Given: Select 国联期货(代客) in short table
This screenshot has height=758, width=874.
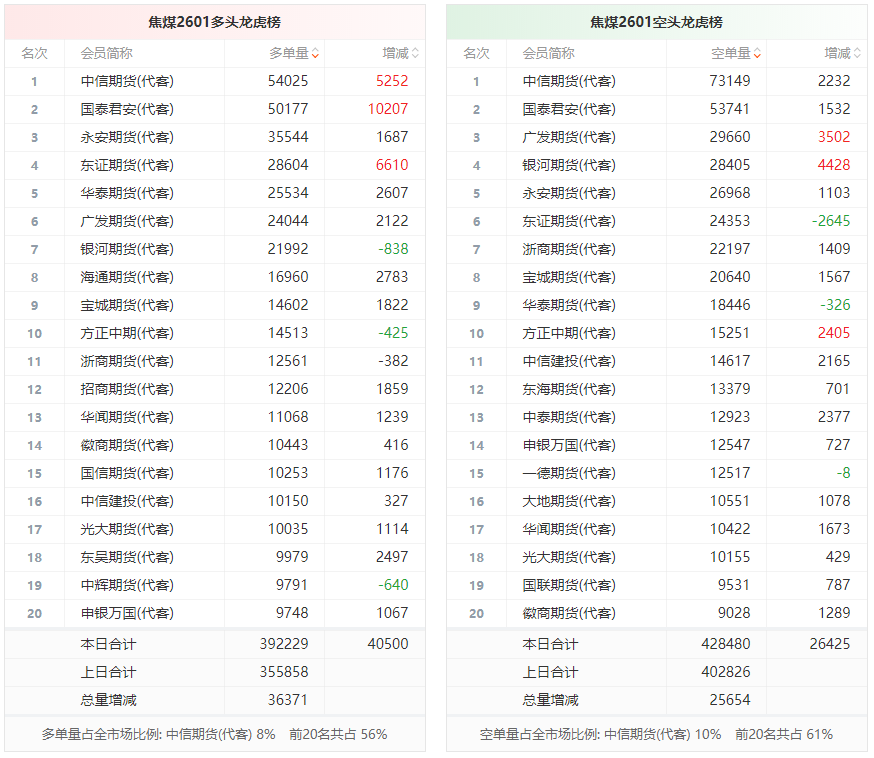Looking at the screenshot, I should 569,585.
